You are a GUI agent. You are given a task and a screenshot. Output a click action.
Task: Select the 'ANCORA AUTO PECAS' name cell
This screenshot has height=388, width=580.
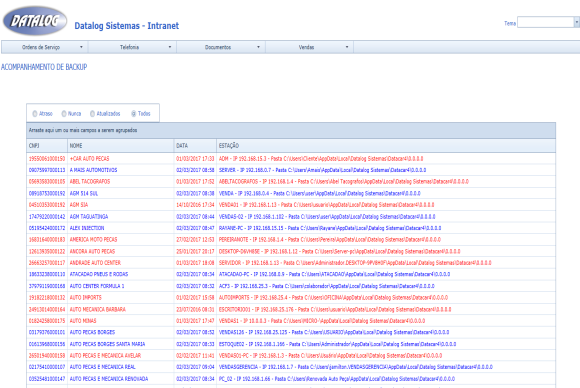click(x=121, y=252)
